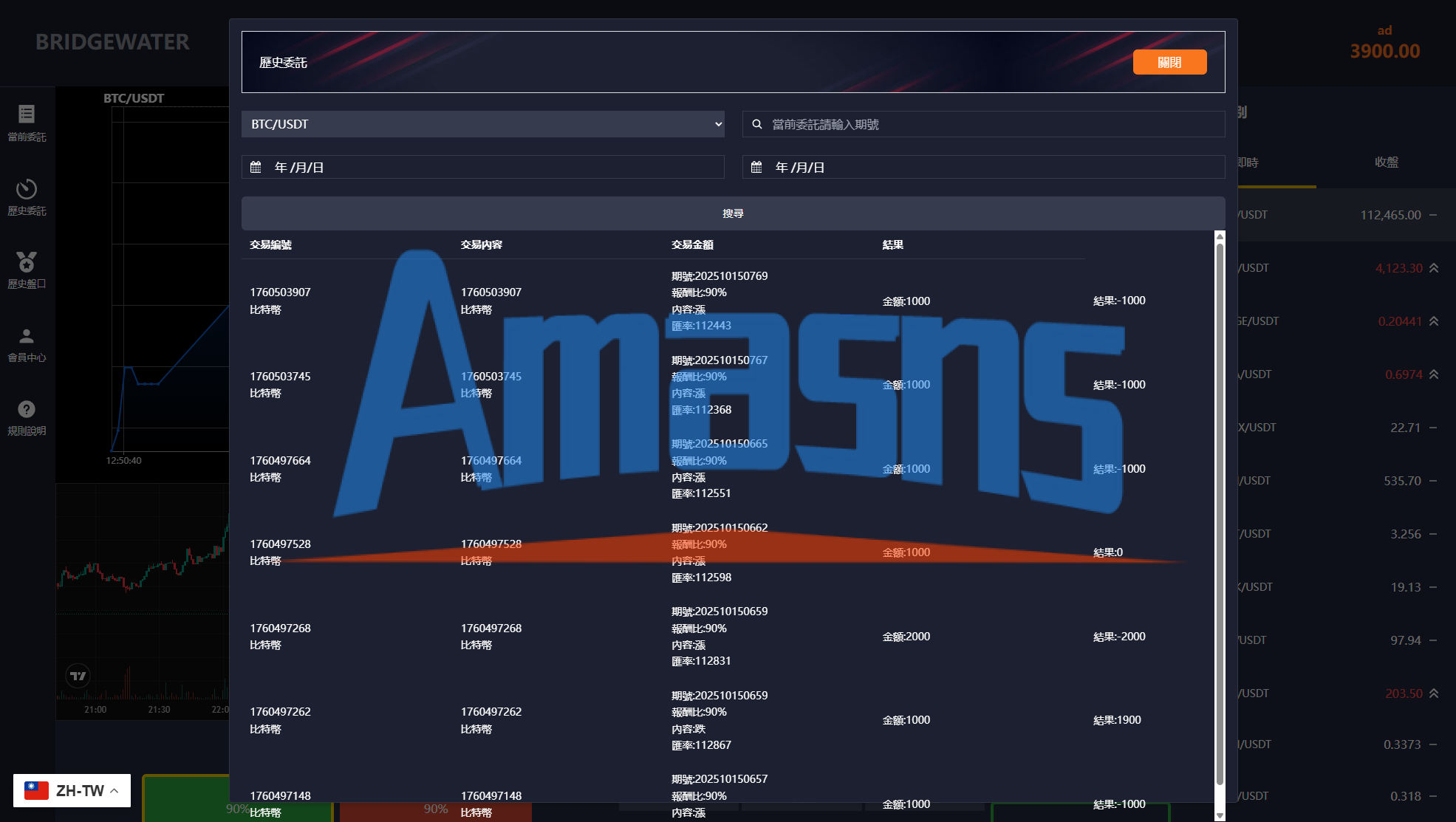This screenshot has height=822, width=1456.
Task: Click the calendar icon in the end date field
Action: click(x=756, y=167)
